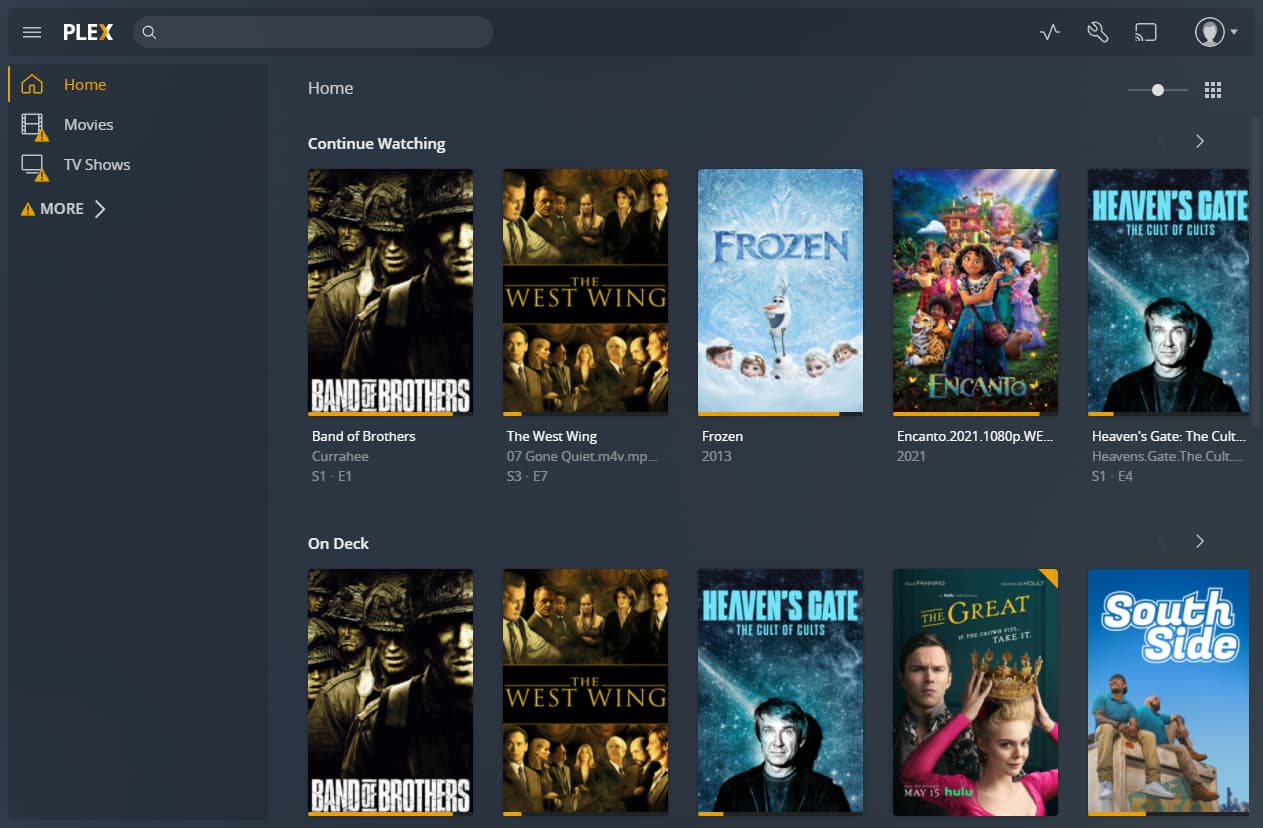Click the Home house icon in sidebar
The image size is (1263, 828).
point(33,84)
